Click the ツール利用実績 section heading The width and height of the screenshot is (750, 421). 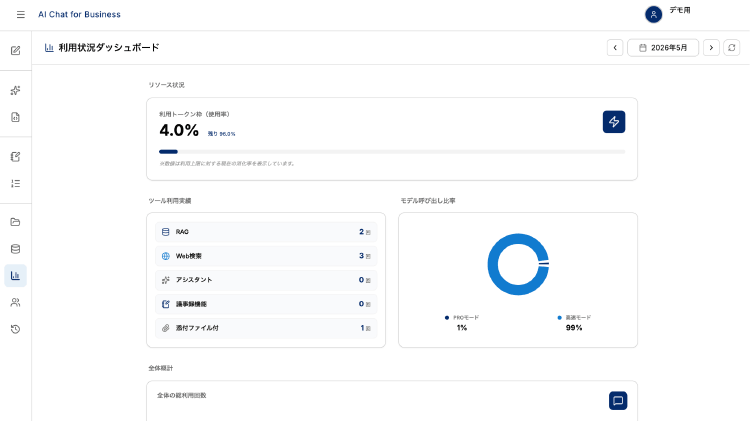pyautogui.click(x=170, y=200)
